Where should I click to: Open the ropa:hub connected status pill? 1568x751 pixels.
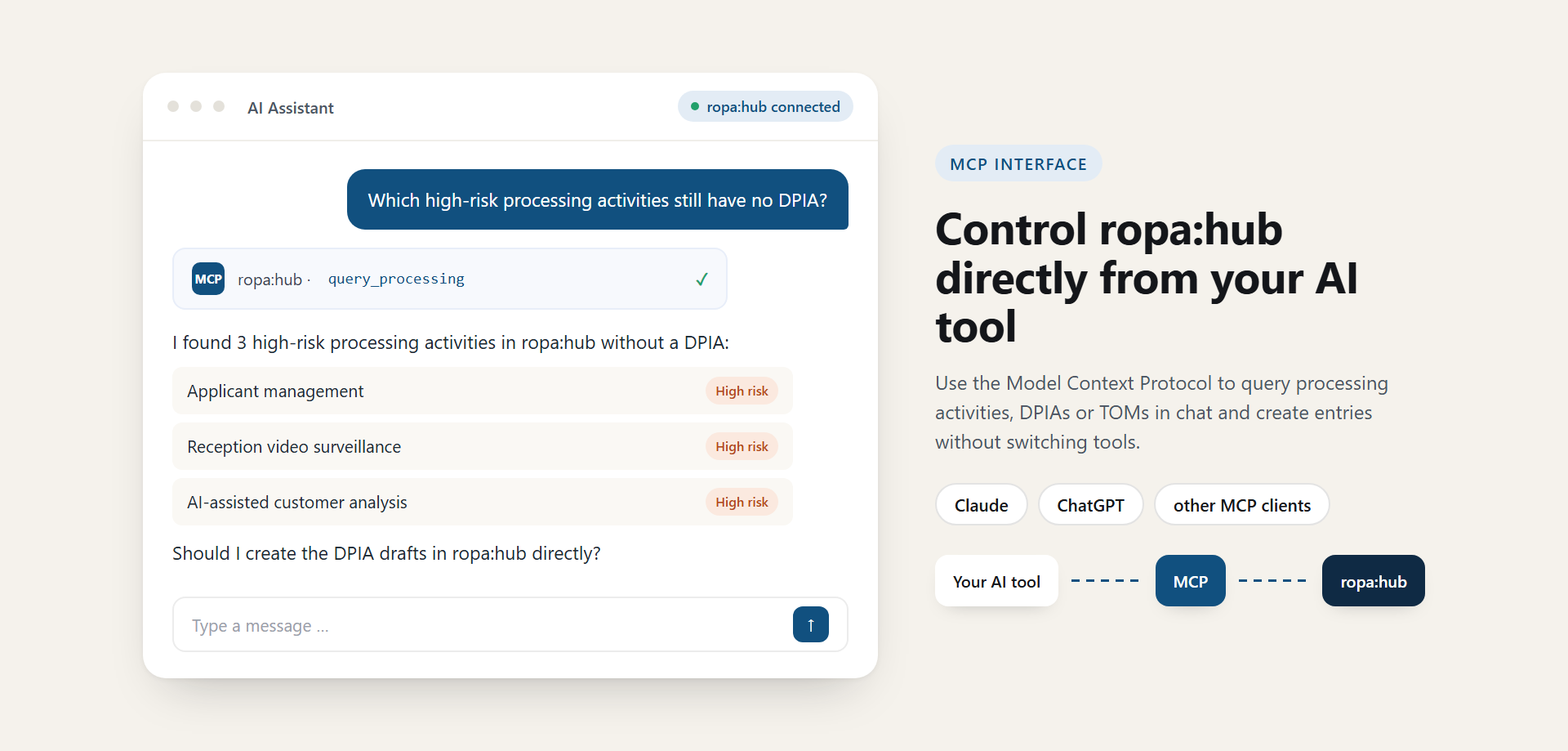[765, 106]
